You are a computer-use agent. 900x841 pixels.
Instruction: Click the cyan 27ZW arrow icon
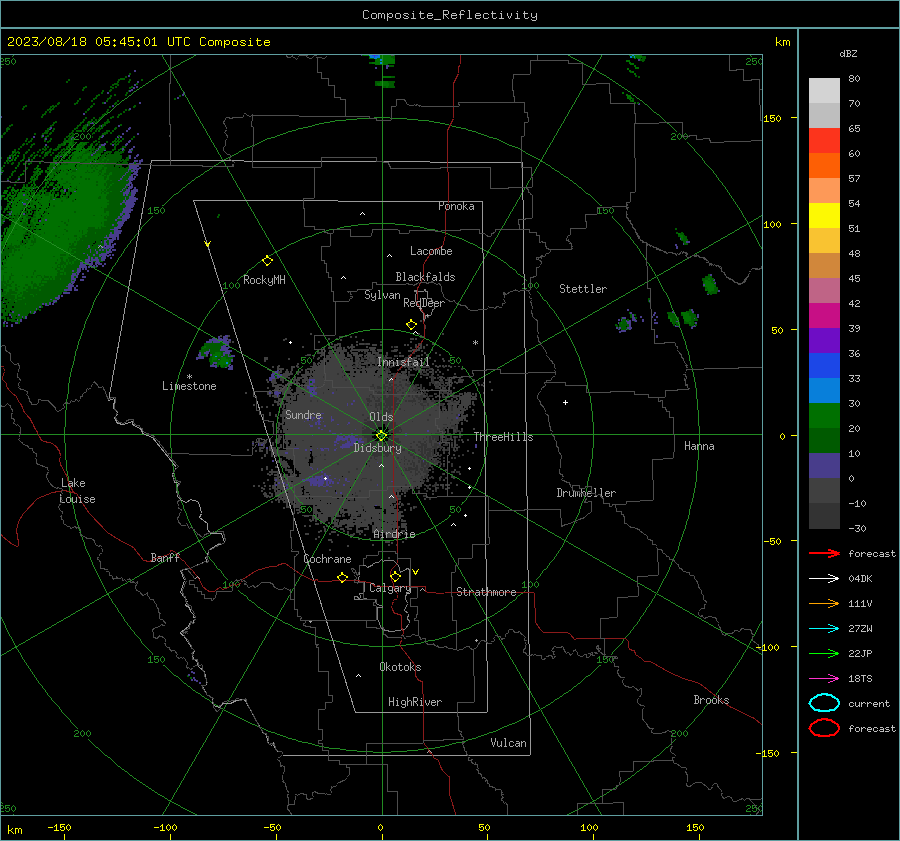(x=824, y=629)
